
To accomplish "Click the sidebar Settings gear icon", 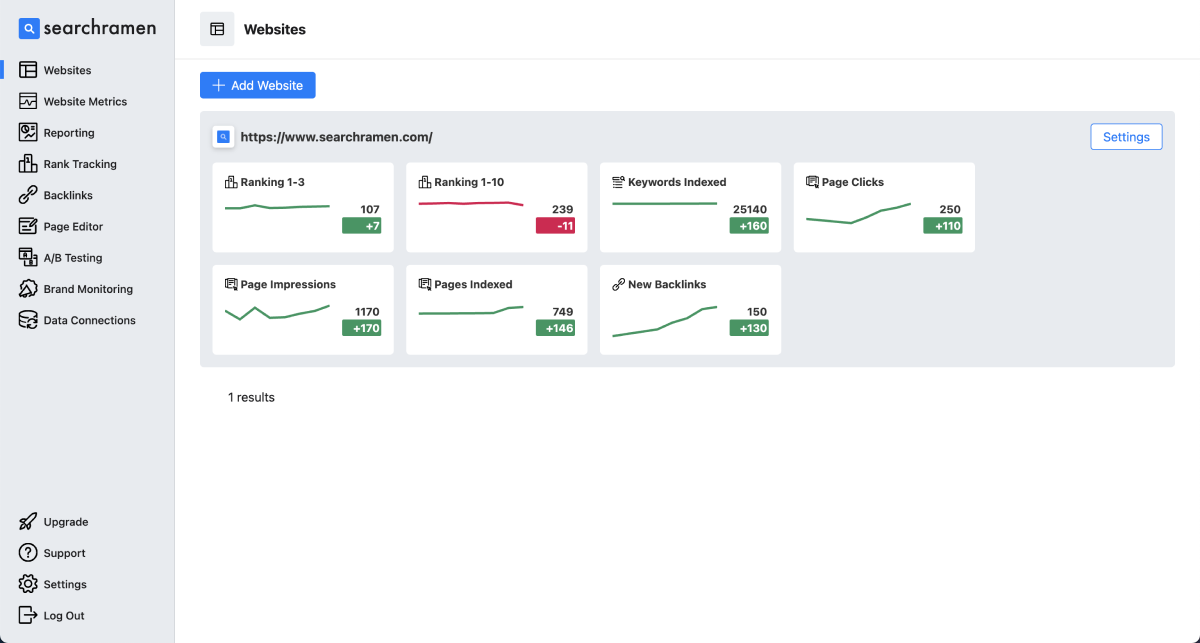I will [x=28, y=584].
